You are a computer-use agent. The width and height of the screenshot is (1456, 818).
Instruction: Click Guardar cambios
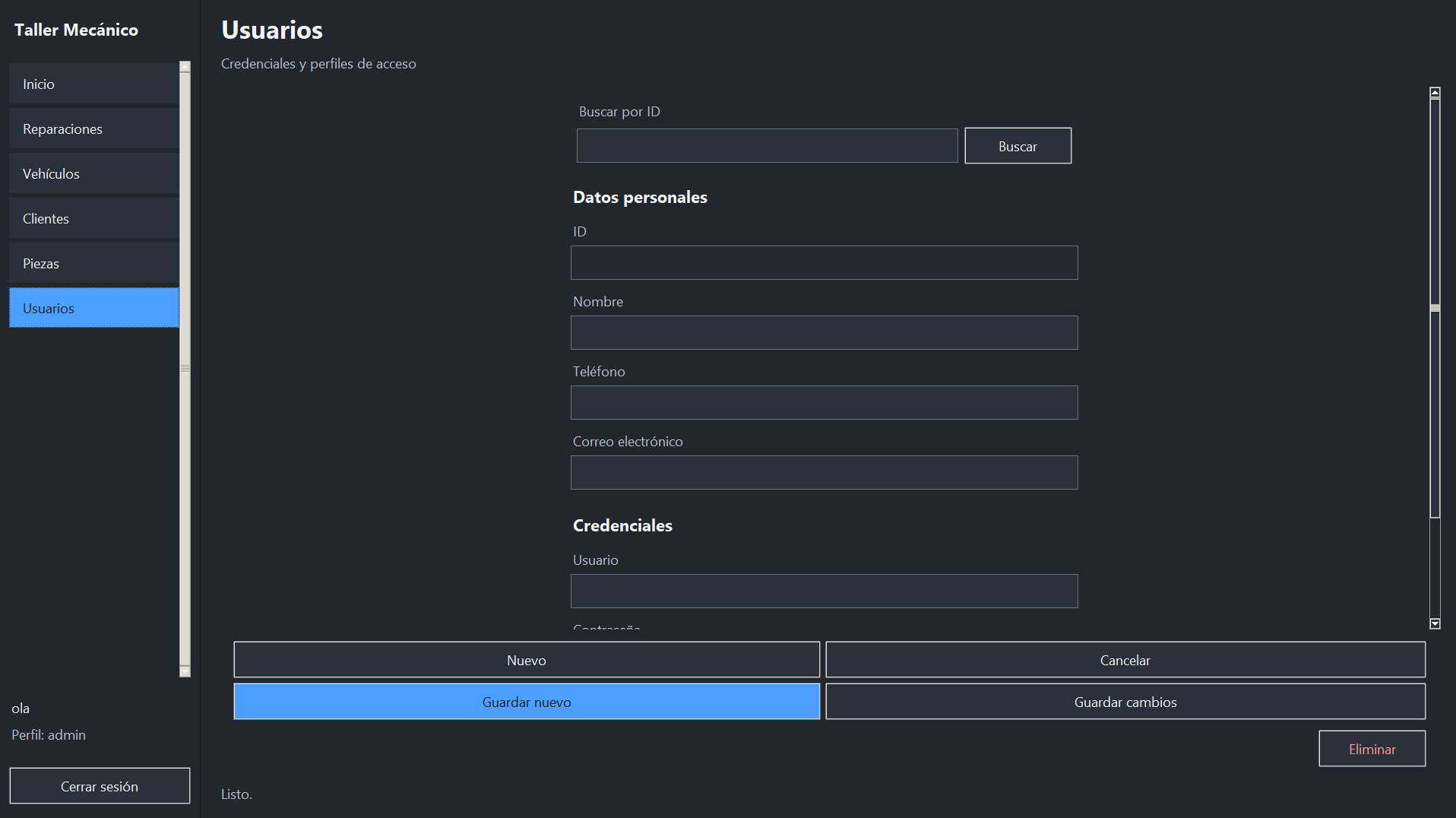[x=1125, y=702]
